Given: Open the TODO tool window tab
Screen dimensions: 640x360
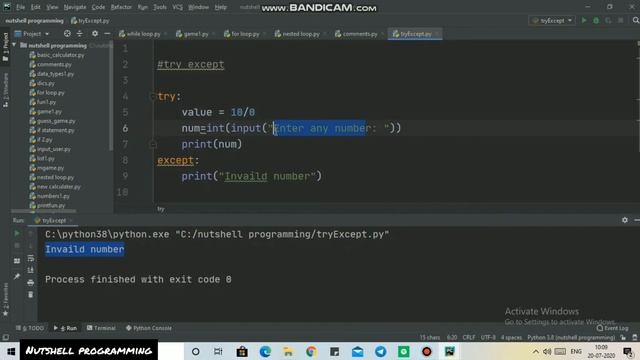Looking at the screenshot, I should coord(30,328).
